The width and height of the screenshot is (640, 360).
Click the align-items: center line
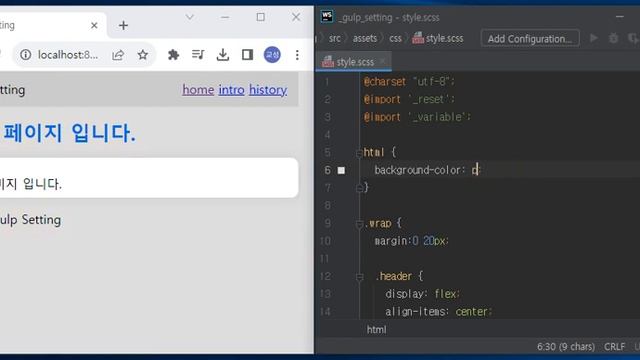[438, 311]
